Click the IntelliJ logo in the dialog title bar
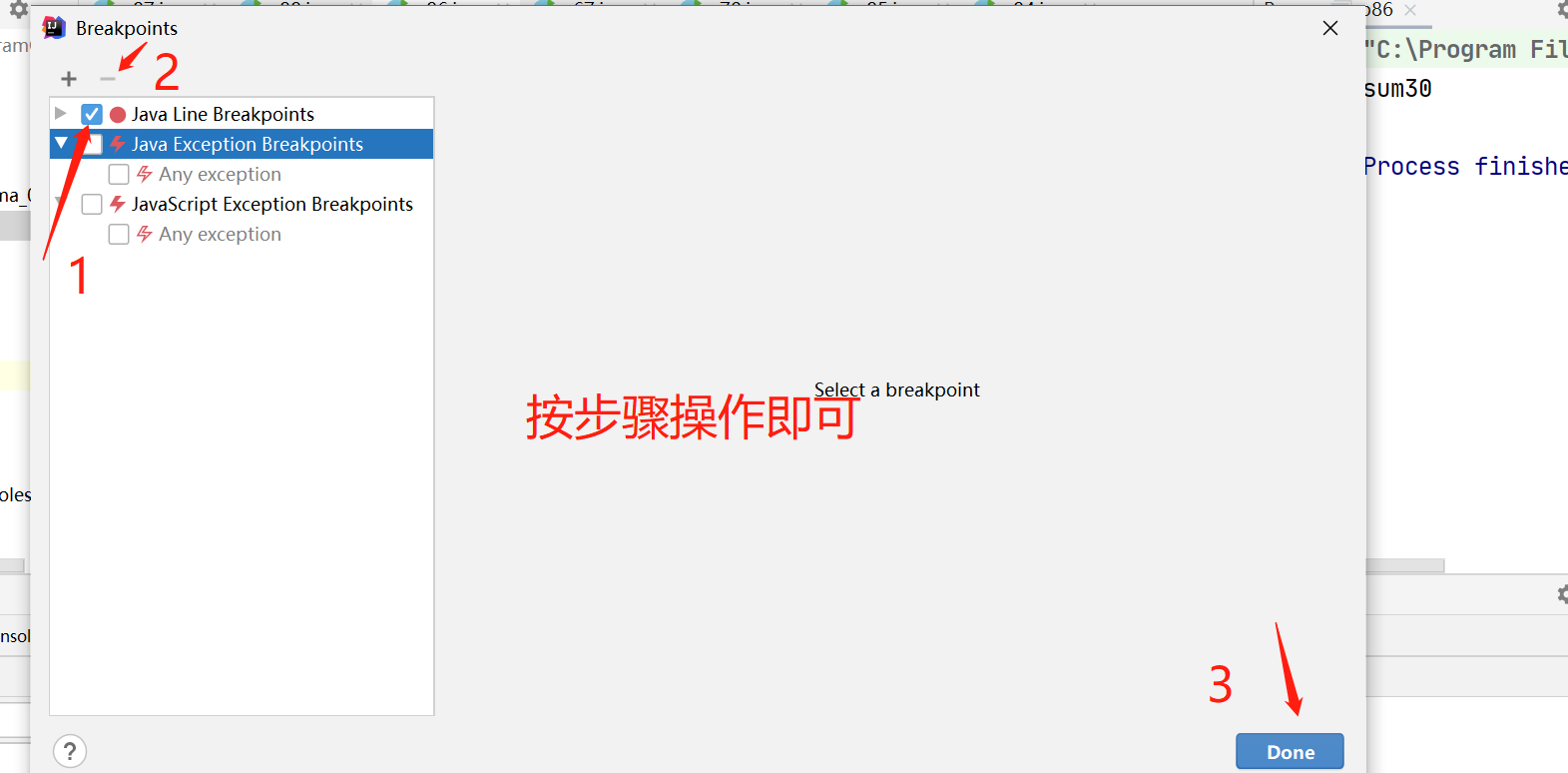This screenshot has width=1568, height=773. pos(54,28)
